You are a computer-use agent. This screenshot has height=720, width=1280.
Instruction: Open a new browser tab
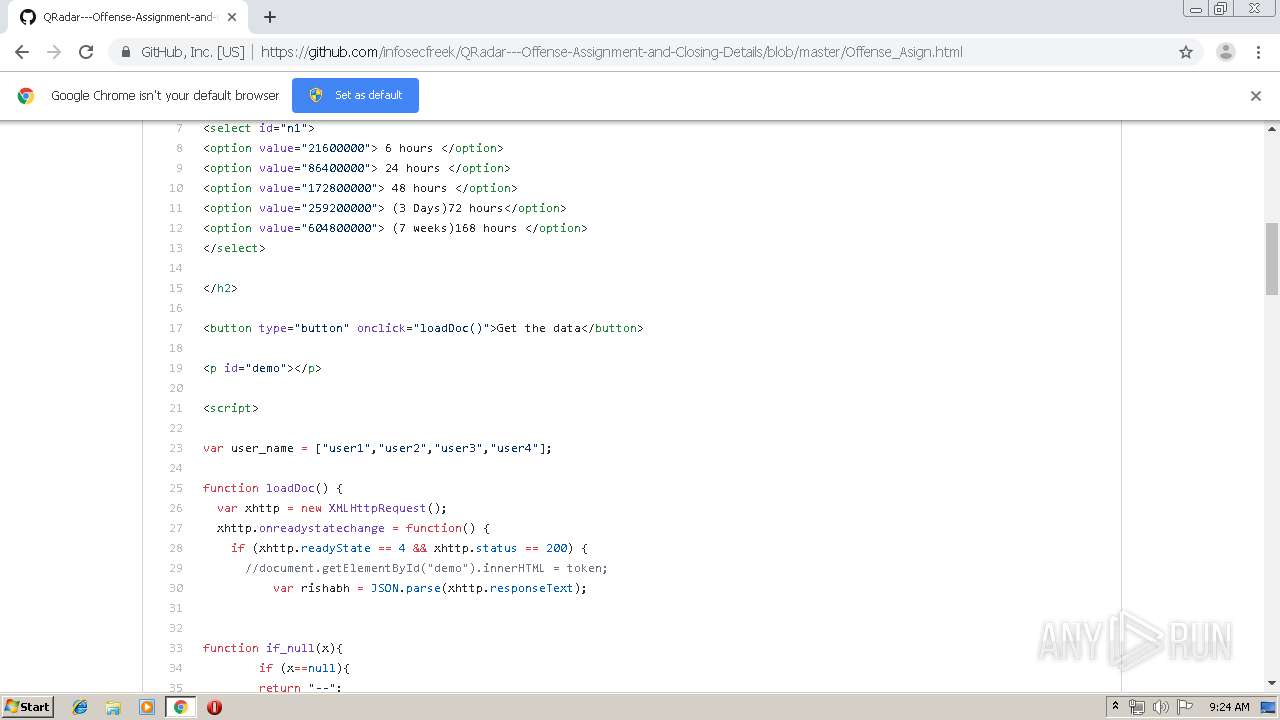(270, 17)
